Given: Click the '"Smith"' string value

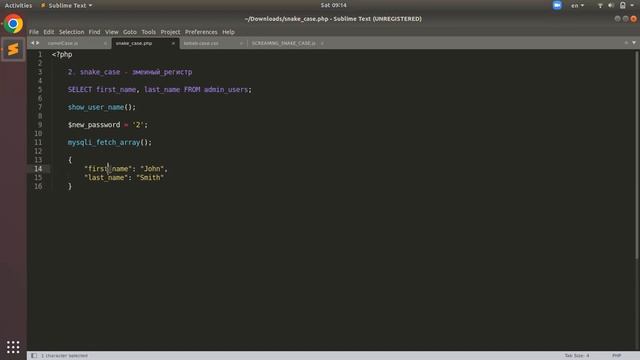Looking at the screenshot, I should coord(150,178).
